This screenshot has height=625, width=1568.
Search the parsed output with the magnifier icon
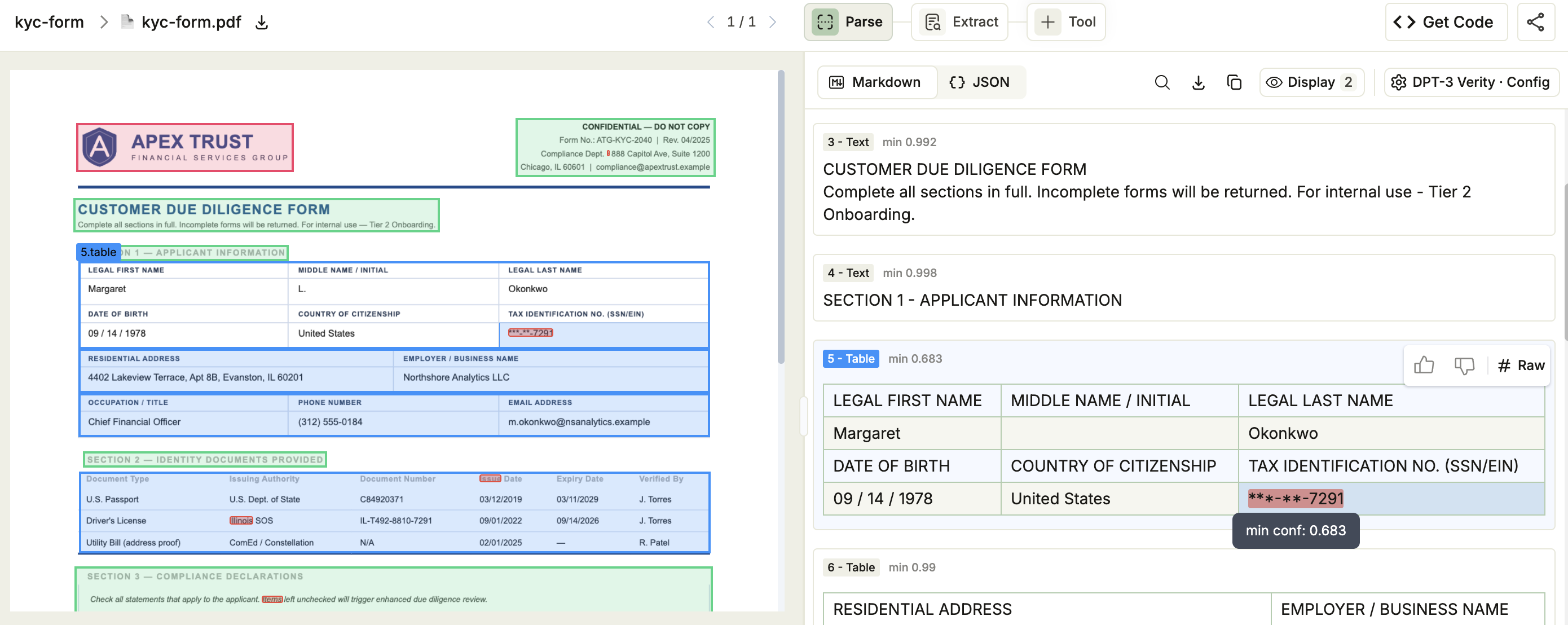pos(1162,82)
